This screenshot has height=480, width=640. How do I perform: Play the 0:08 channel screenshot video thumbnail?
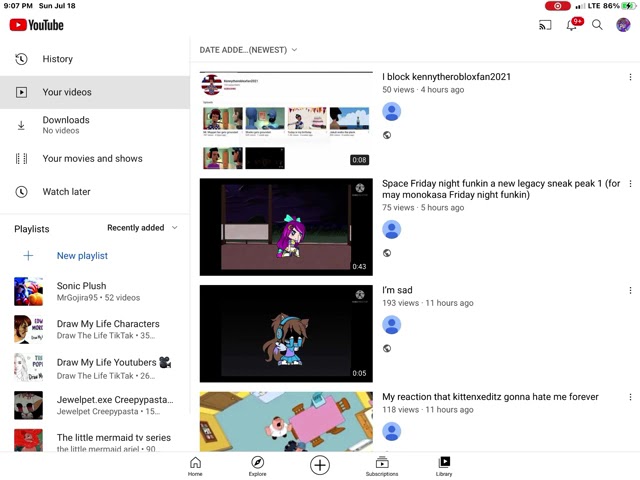coord(286,120)
